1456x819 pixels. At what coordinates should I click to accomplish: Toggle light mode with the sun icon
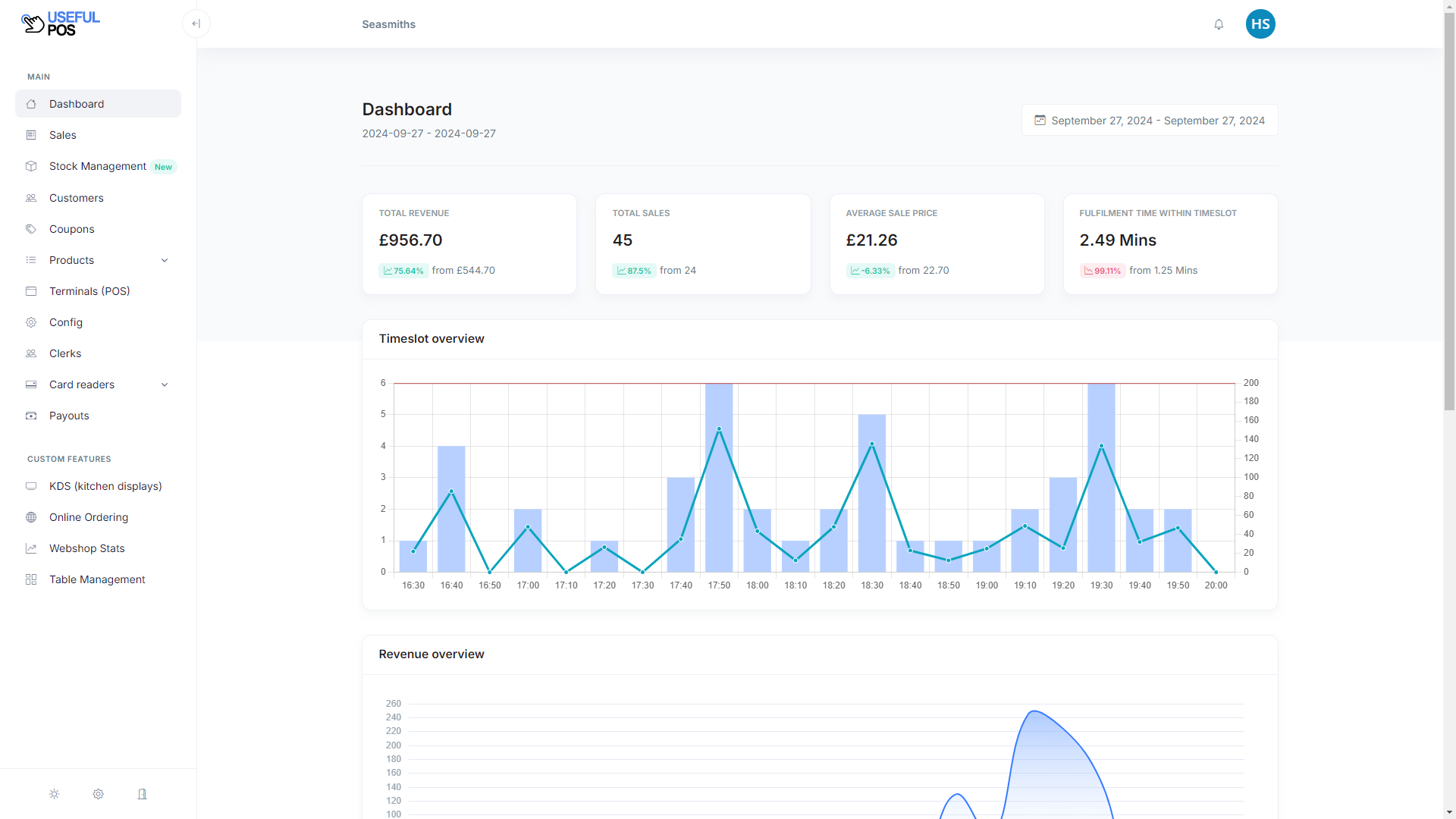pos(55,794)
